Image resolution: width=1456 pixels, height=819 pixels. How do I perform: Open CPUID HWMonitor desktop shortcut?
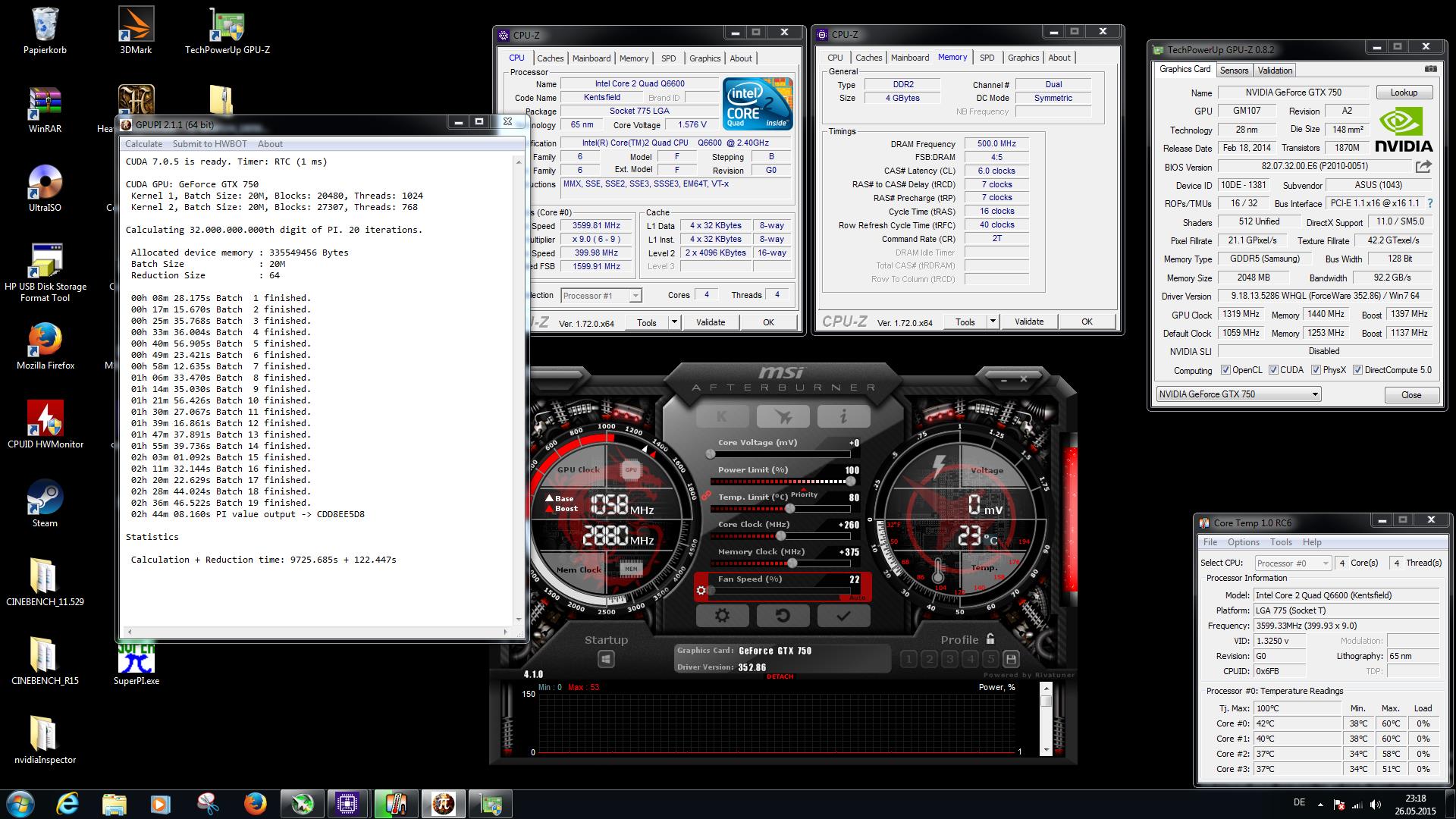click(45, 425)
